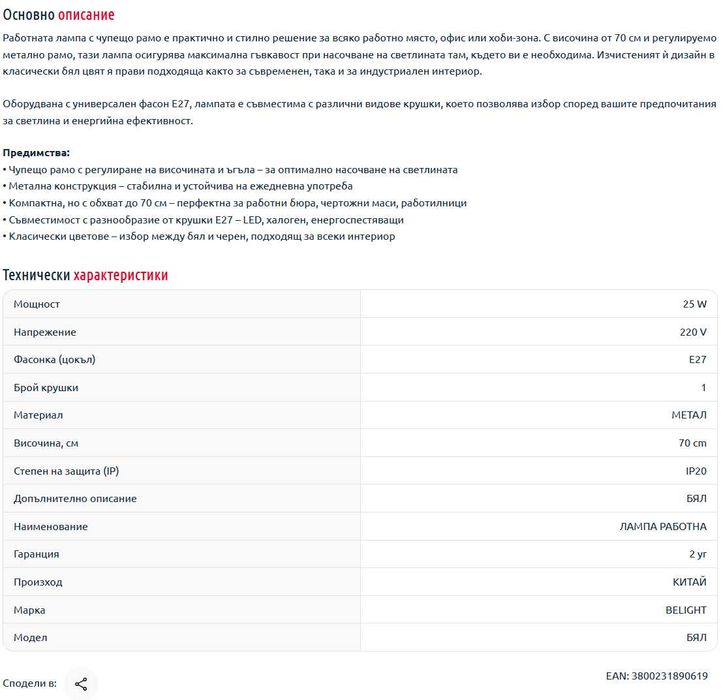Click the Предимства: subheading
This screenshot has height=700, width=723.
pos(37,153)
